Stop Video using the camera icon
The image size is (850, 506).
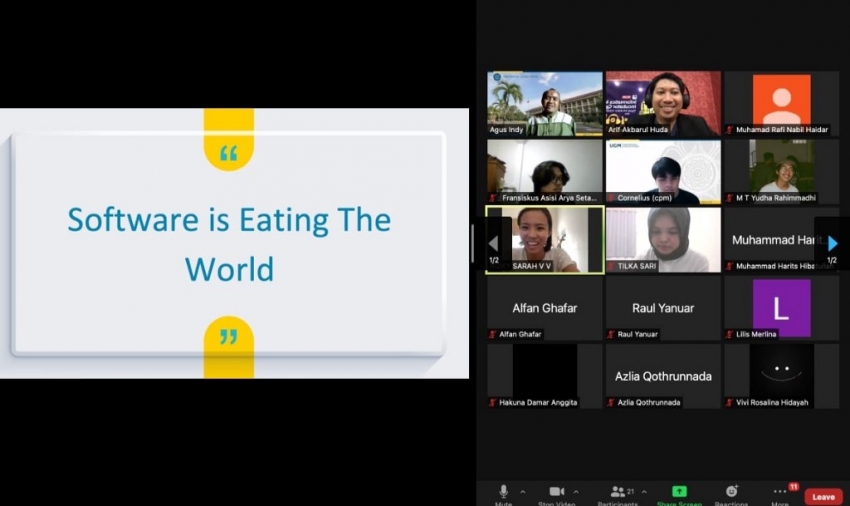(557, 491)
